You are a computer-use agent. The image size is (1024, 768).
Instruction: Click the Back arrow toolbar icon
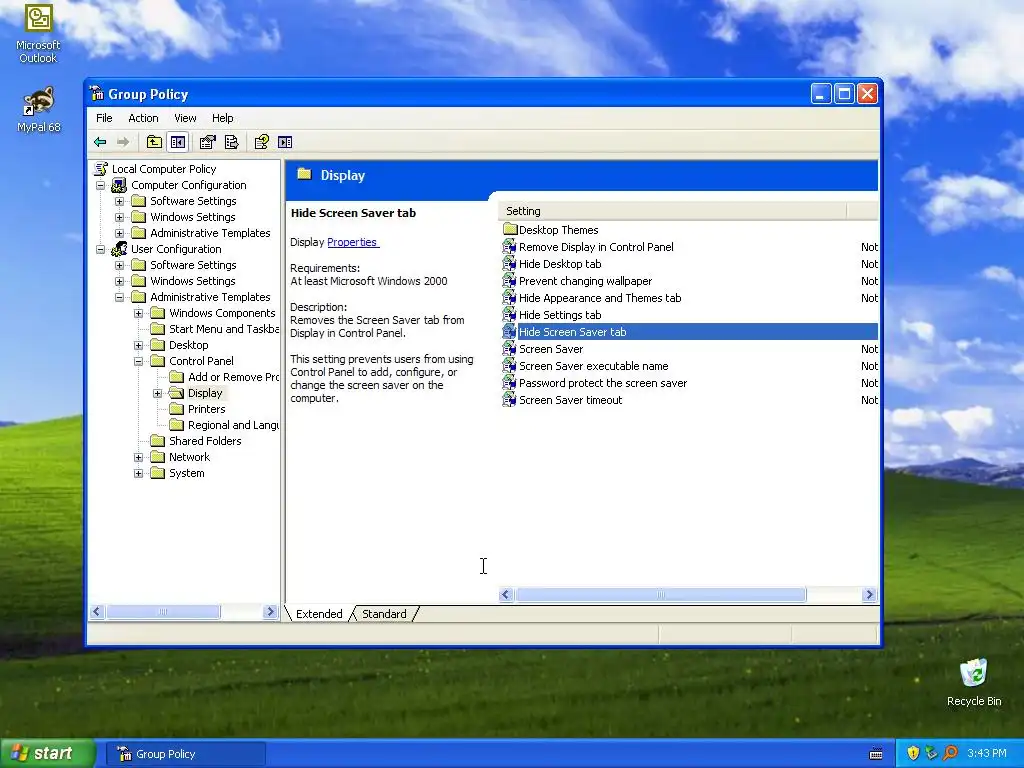pyautogui.click(x=100, y=142)
